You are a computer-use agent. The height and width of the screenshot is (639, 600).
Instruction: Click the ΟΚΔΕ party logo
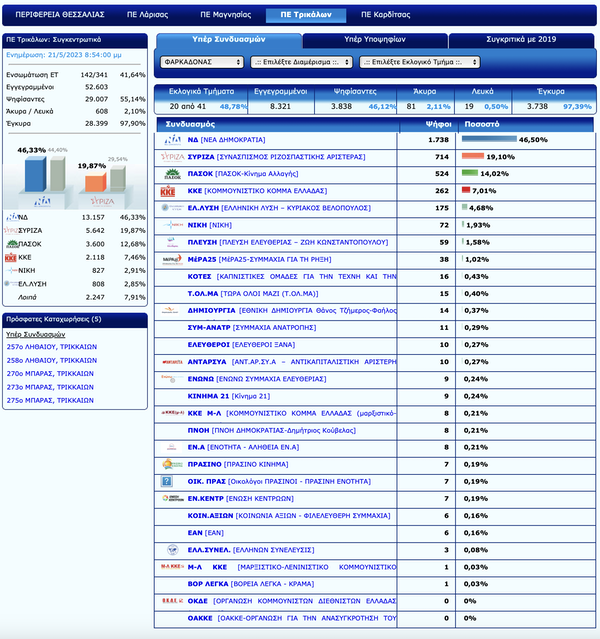[172, 601]
